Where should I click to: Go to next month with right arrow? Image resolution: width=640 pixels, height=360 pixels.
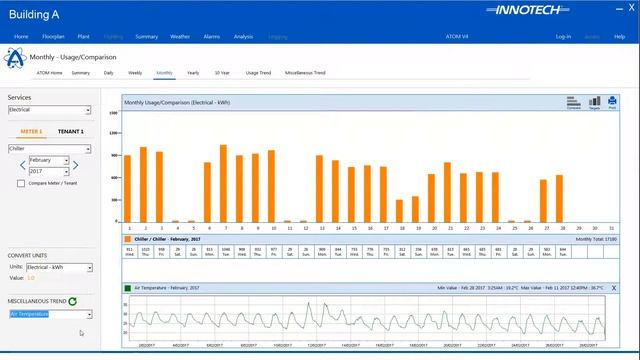76,165
